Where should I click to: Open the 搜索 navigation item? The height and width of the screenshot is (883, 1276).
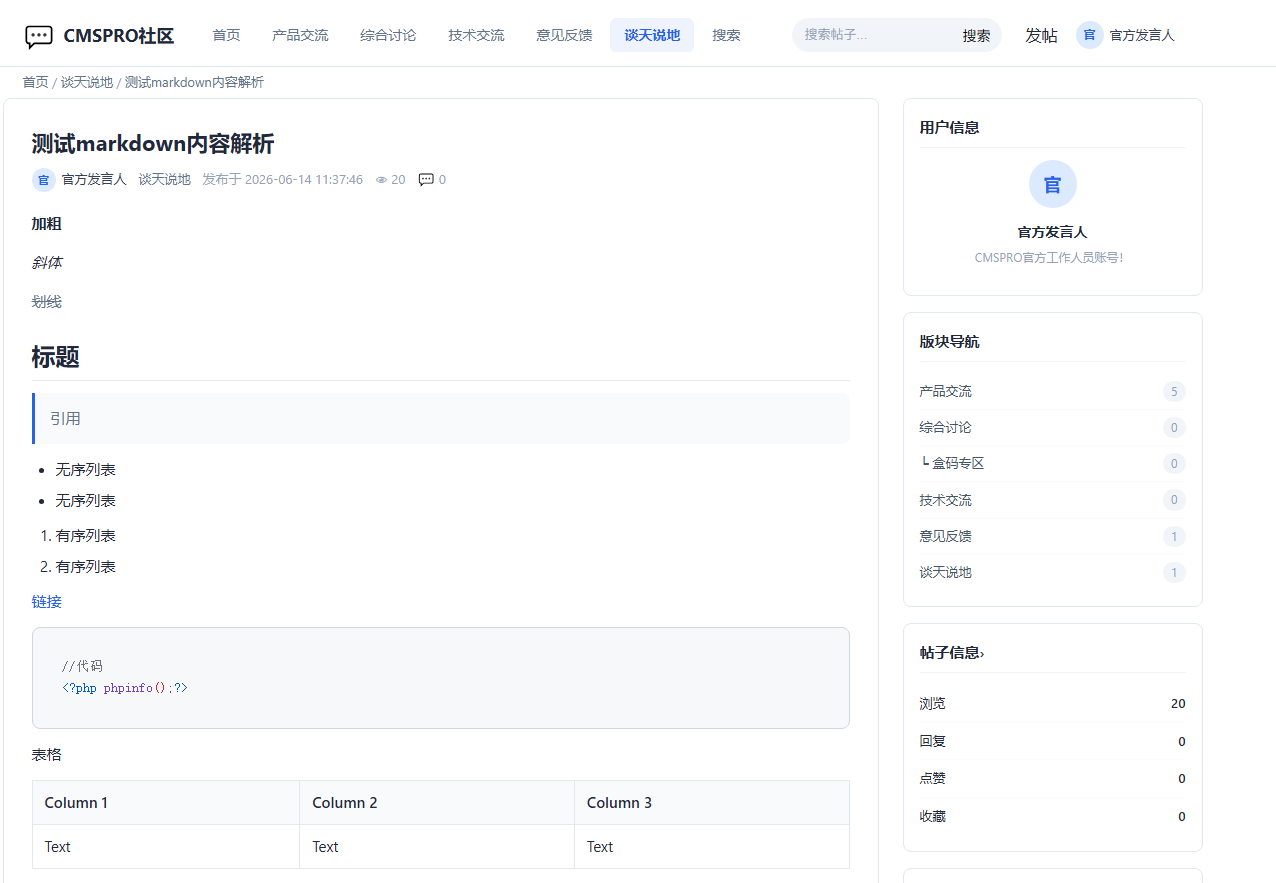tap(726, 35)
